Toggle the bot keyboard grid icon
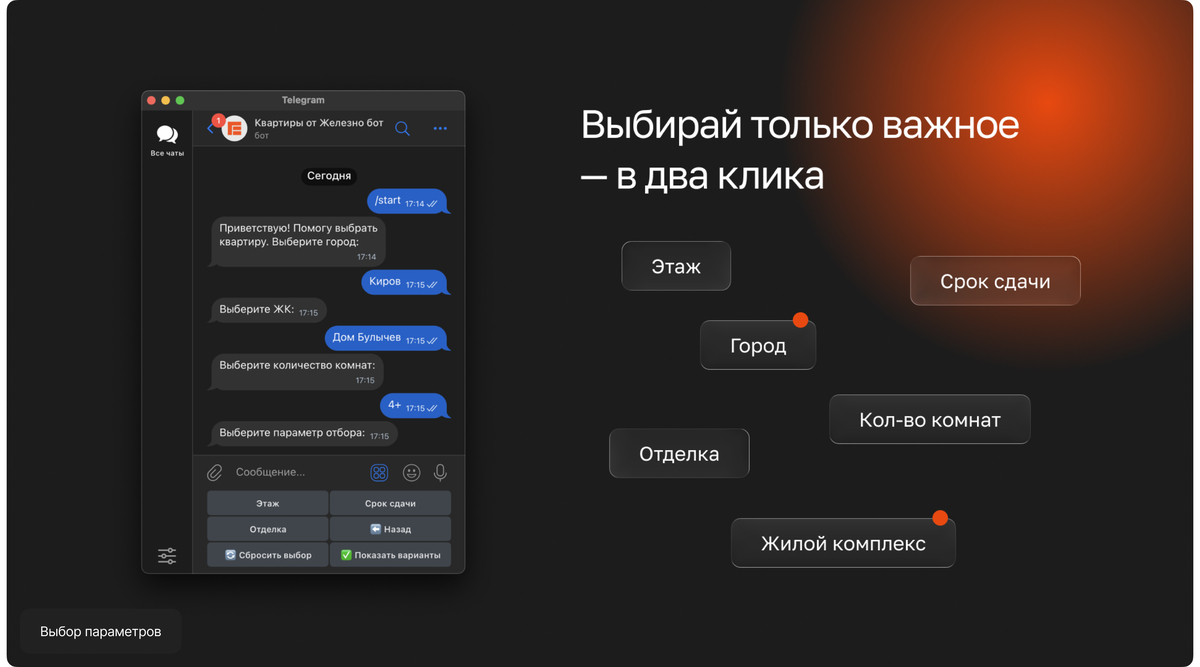 pos(379,472)
